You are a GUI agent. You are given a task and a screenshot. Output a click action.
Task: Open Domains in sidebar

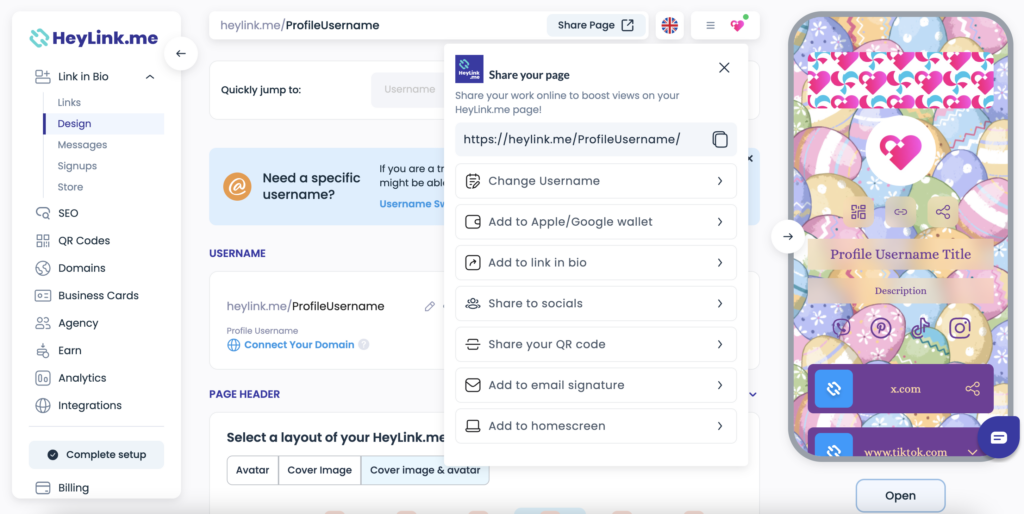(69, 268)
